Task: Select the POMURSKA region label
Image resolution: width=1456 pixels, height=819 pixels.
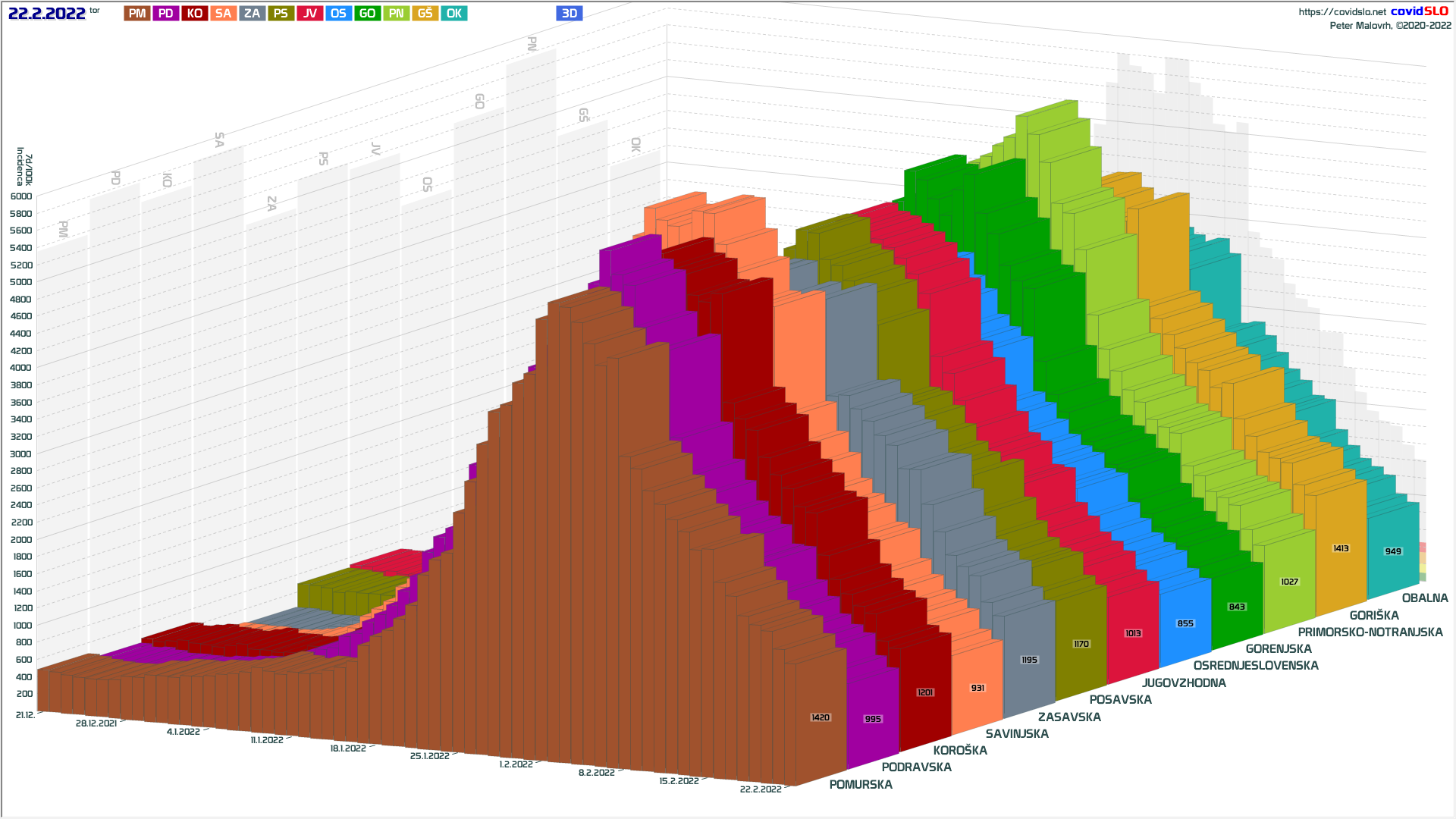Action: (x=860, y=785)
